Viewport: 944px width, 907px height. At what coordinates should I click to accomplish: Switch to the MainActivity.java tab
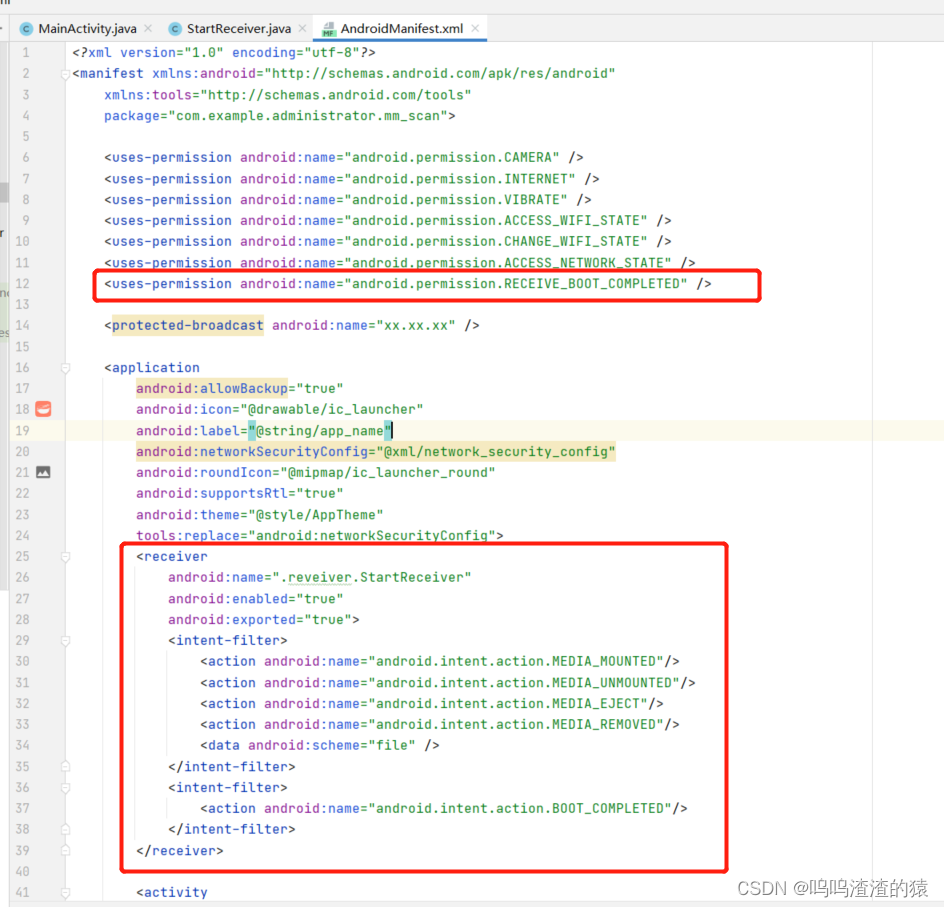(86, 28)
